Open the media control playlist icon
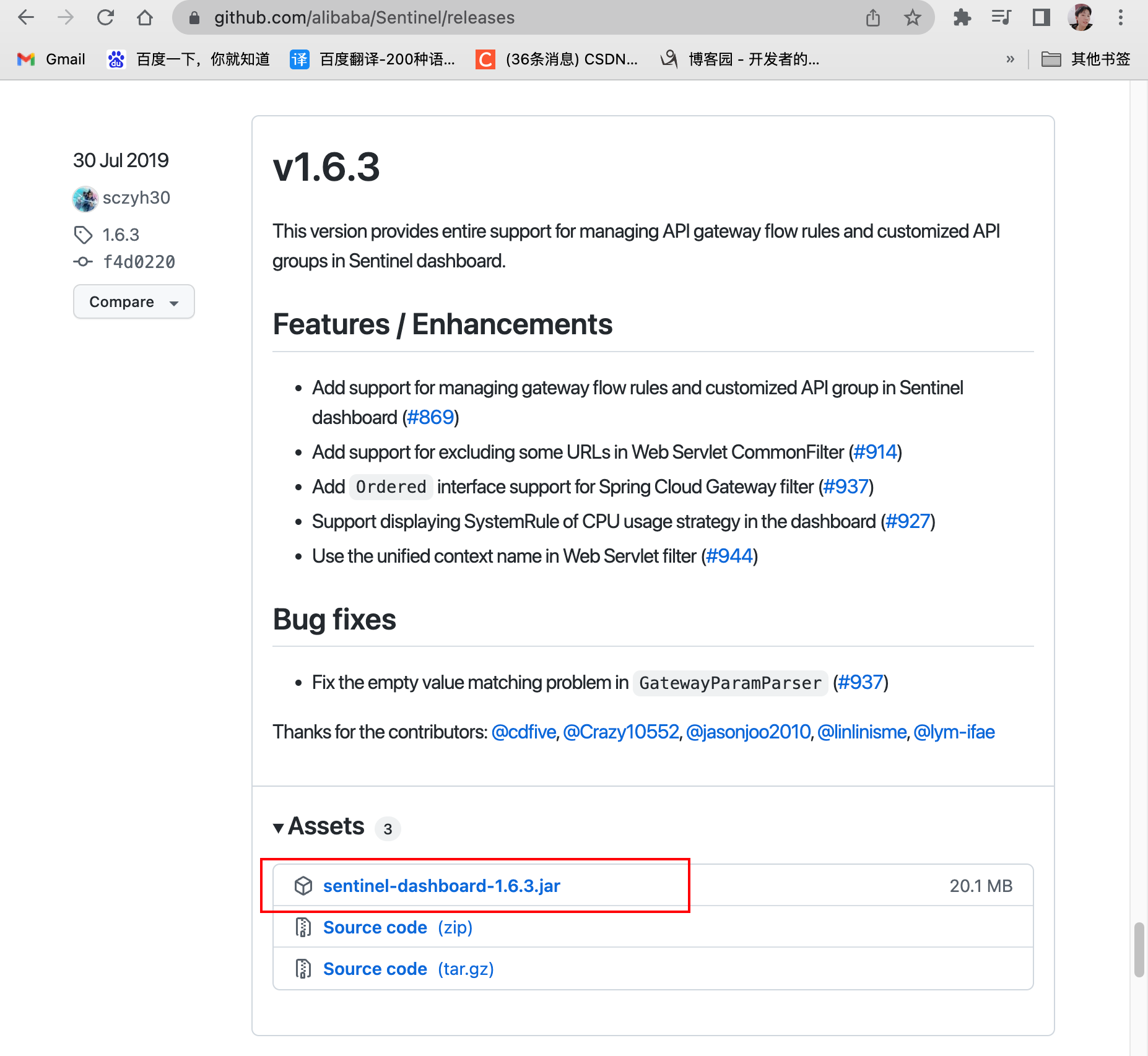The width and height of the screenshot is (1148, 1056). tap(1001, 17)
